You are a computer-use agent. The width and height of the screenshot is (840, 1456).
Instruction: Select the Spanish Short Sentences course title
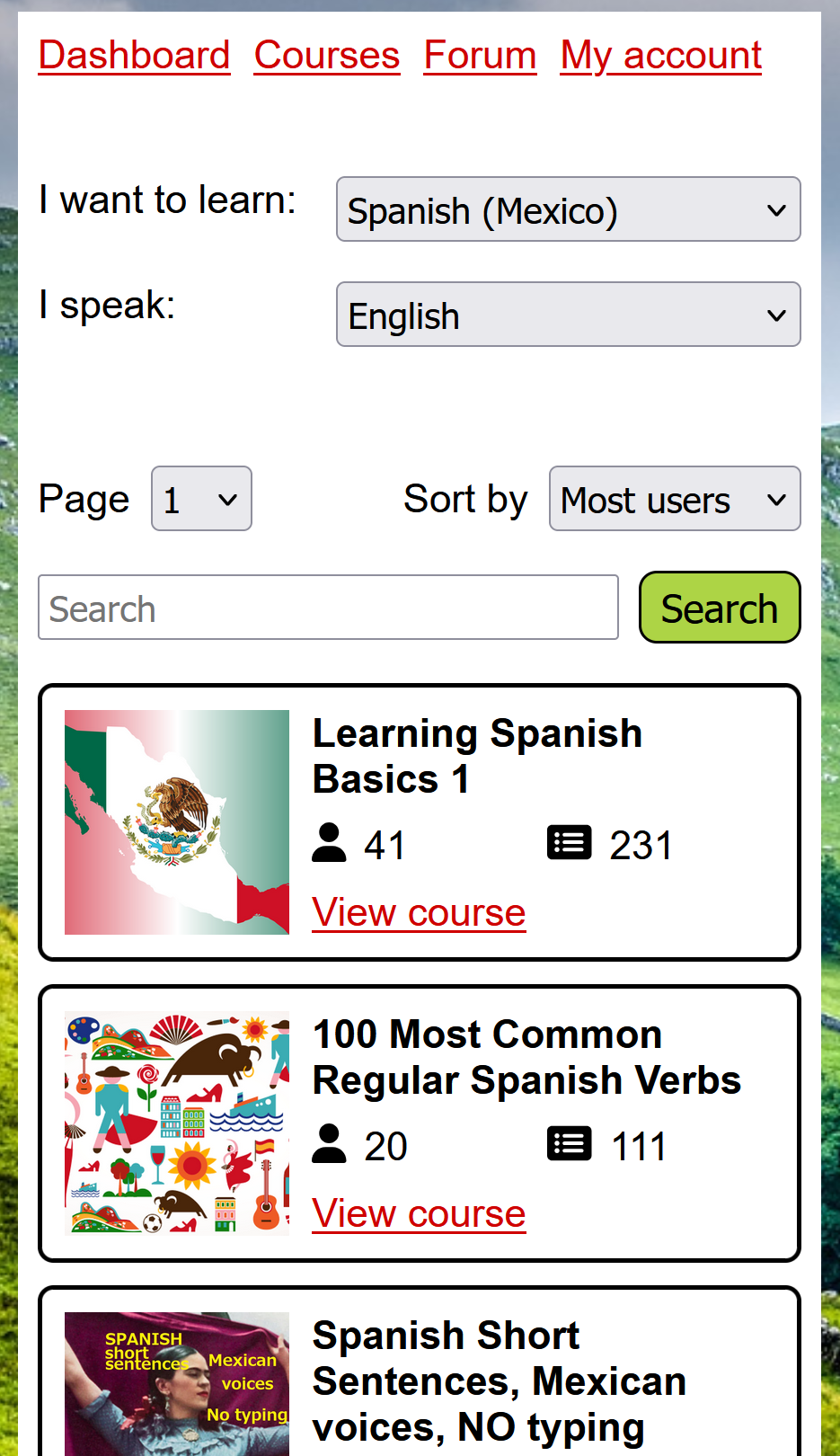(500, 1381)
